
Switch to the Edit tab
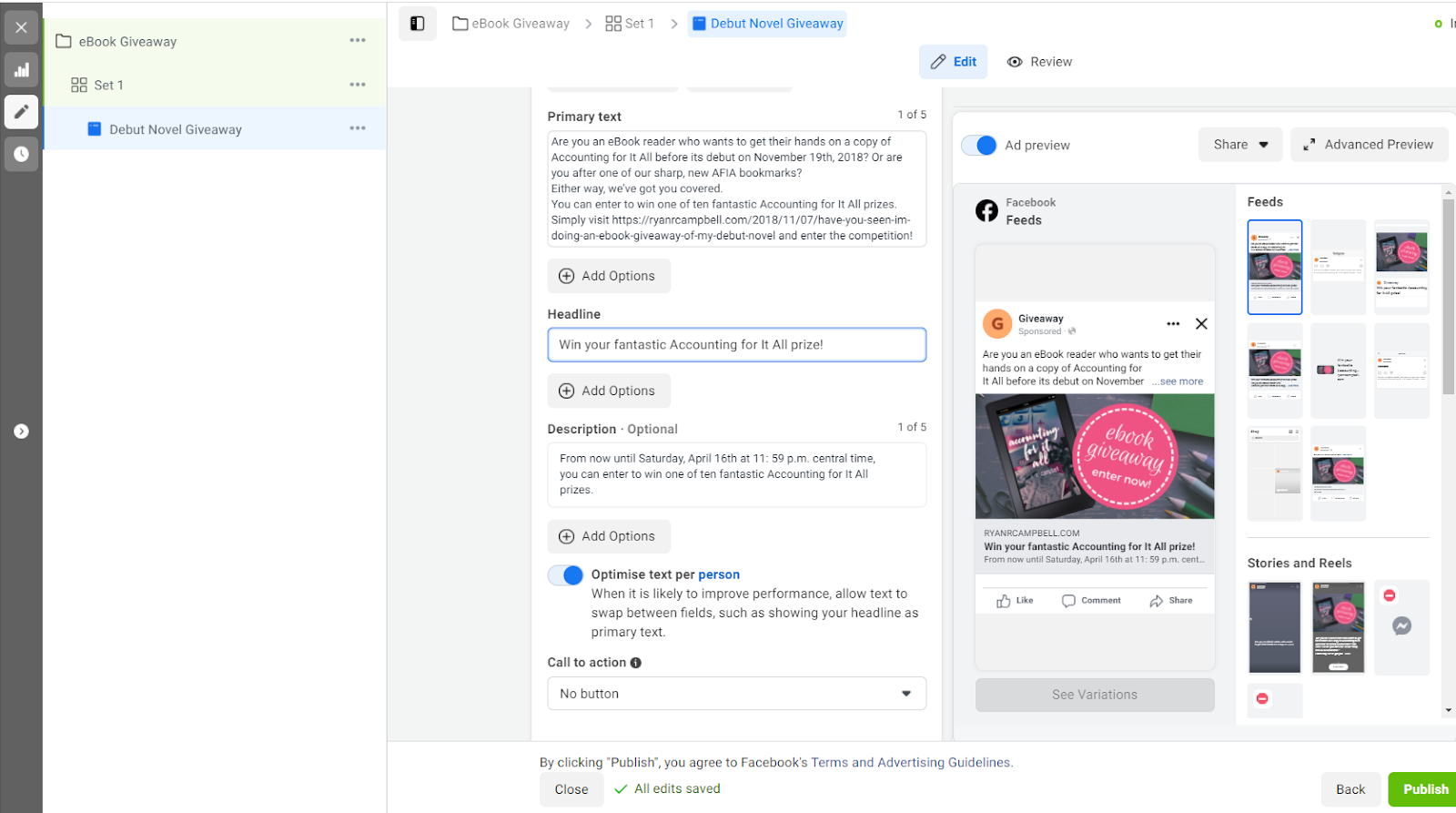(x=953, y=62)
